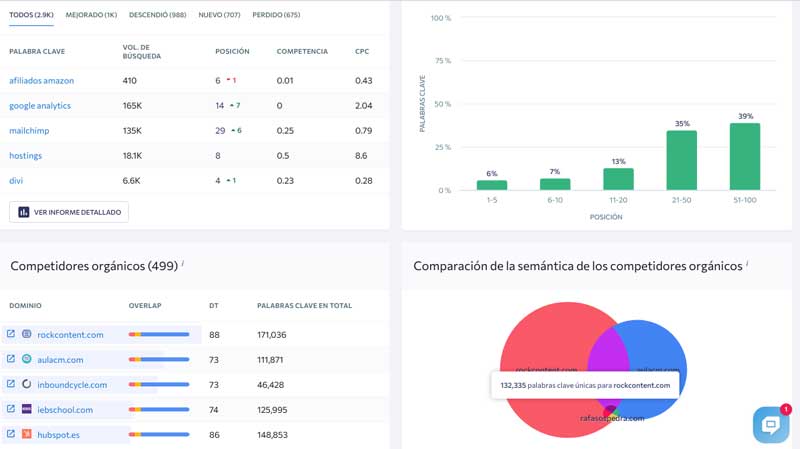This screenshot has width=800, height=449.
Task: Switch to the Mejorado (1K) tab
Action: click(91, 15)
